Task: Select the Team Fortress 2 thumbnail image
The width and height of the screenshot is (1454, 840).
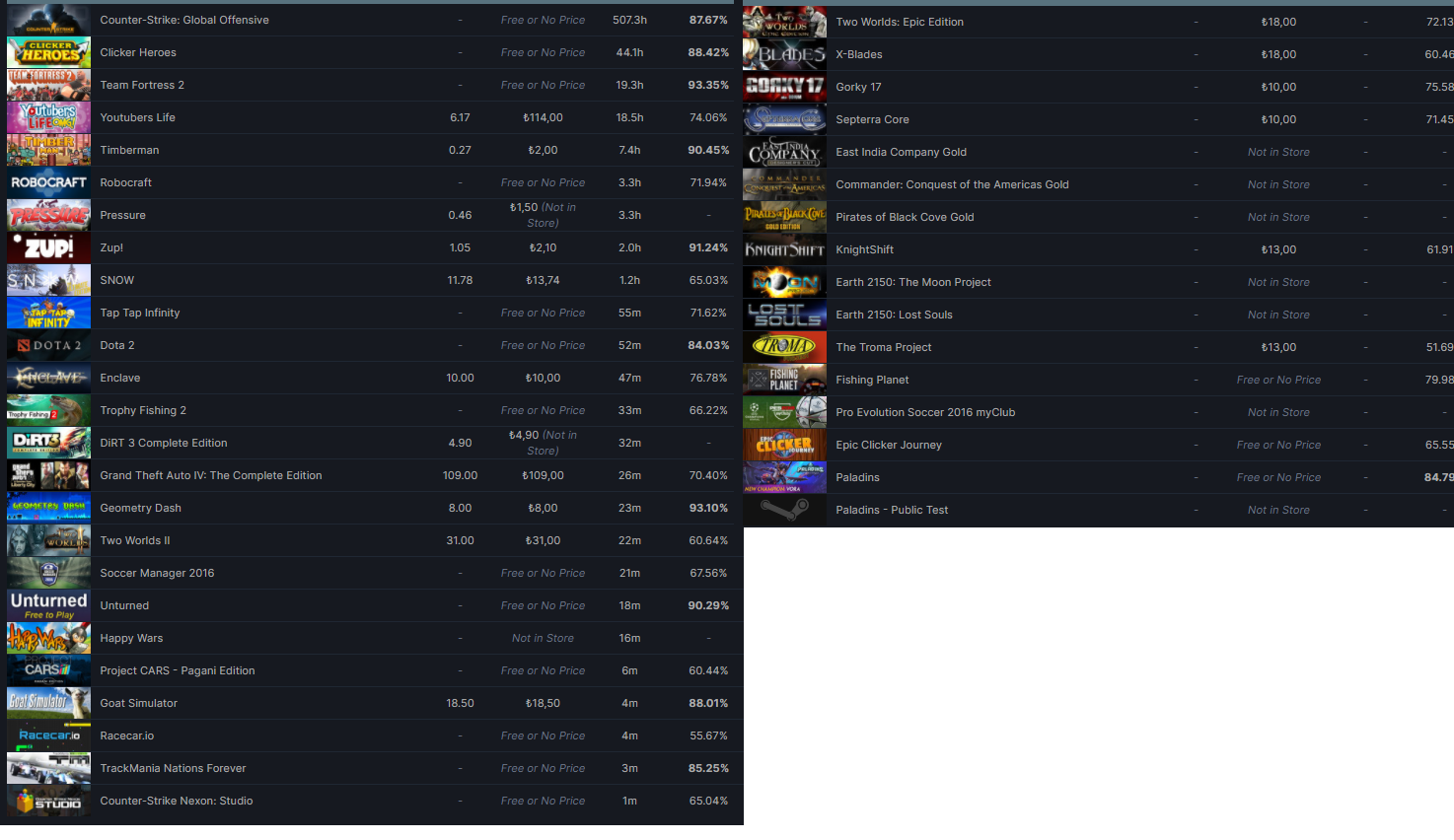Action: pyautogui.click(x=48, y=85)
